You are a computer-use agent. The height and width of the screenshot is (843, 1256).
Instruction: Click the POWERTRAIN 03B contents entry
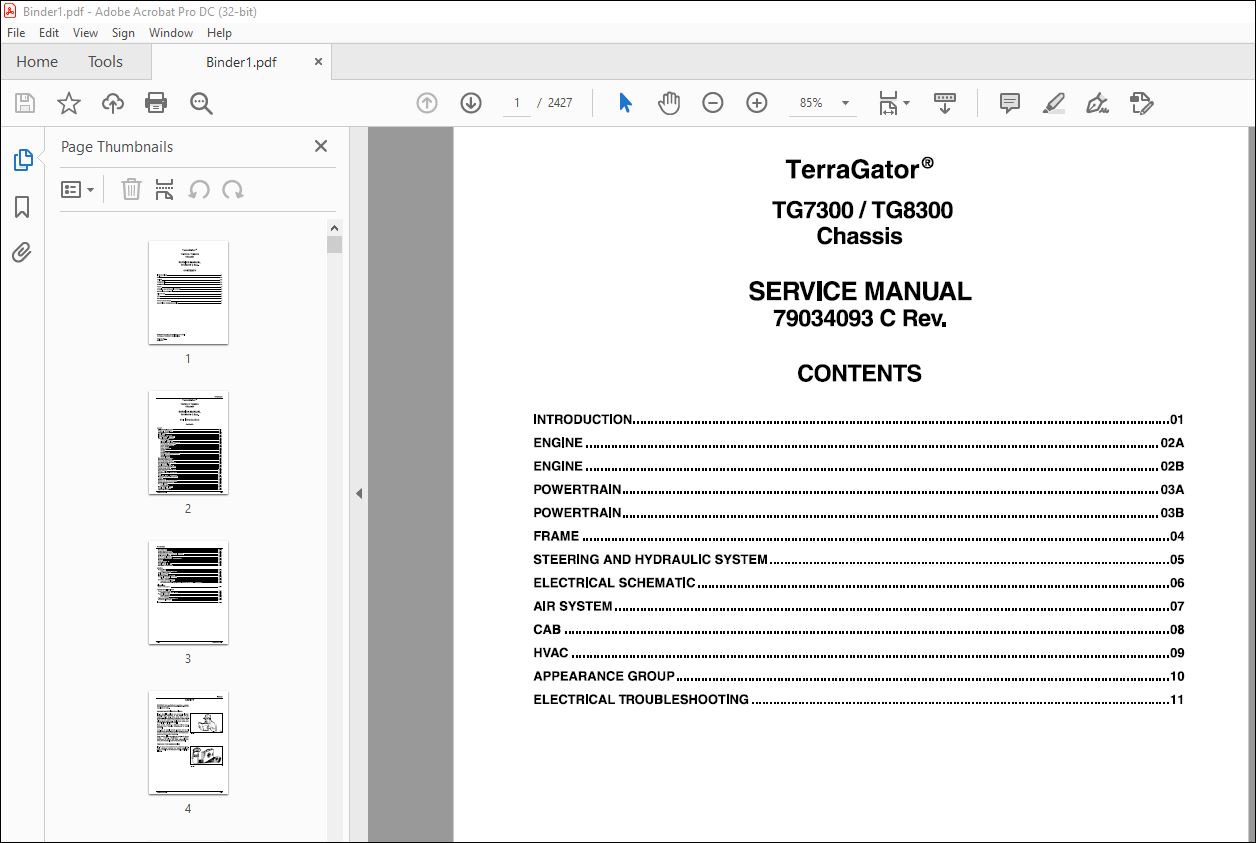click(x=858, y=513)
